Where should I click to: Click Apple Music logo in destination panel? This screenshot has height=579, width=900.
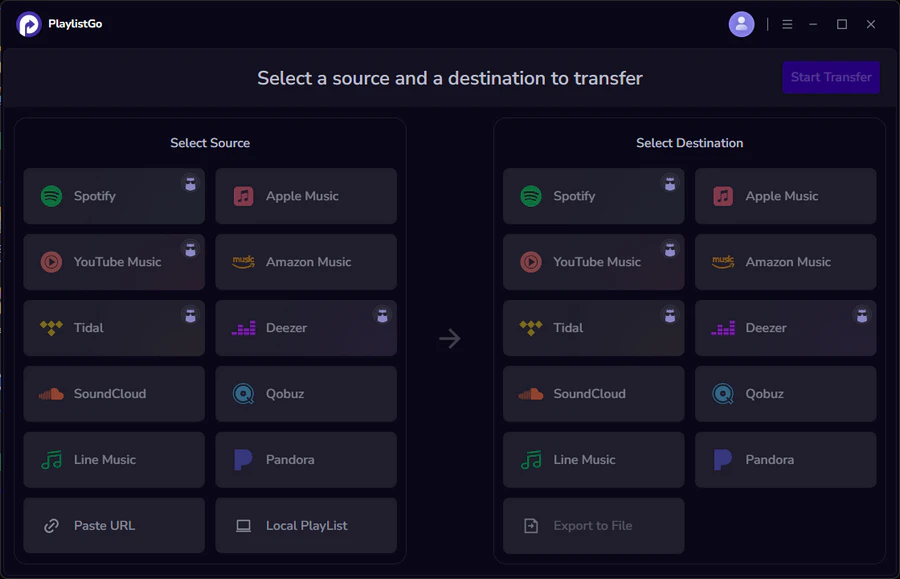pyautogui.click(x=723, y=196)
